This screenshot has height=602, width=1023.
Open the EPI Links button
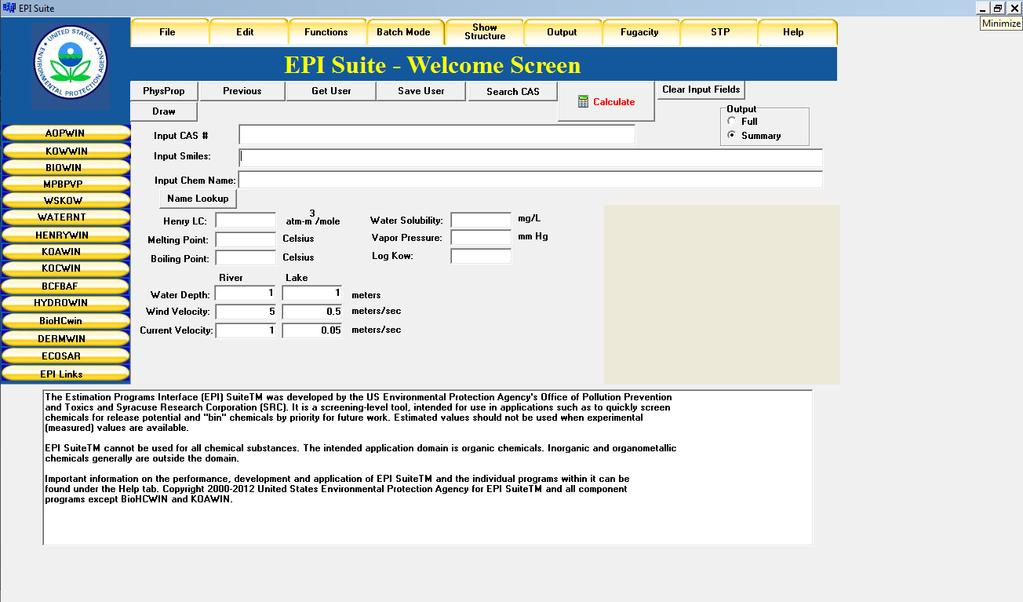click(x=65, y=374)
